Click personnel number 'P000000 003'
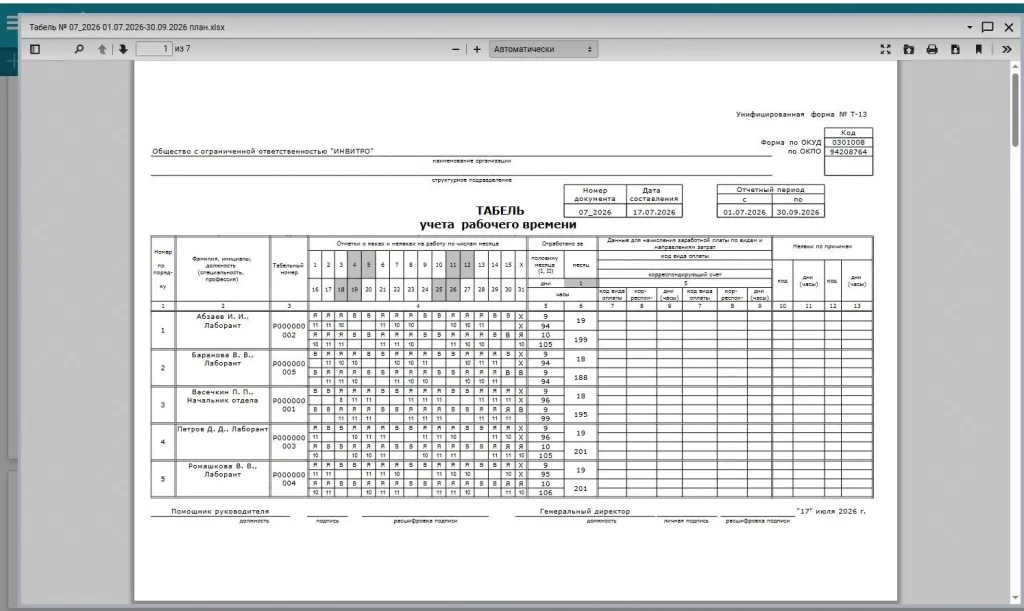The image size is (1024, 611). point(289,442)
